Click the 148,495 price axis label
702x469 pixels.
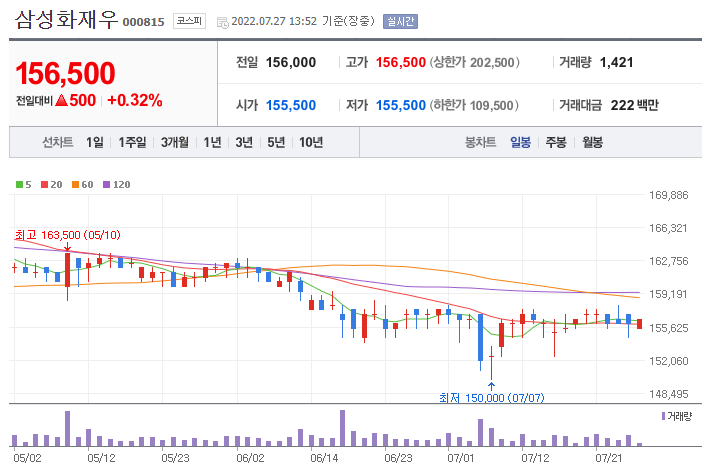(669, 394)
